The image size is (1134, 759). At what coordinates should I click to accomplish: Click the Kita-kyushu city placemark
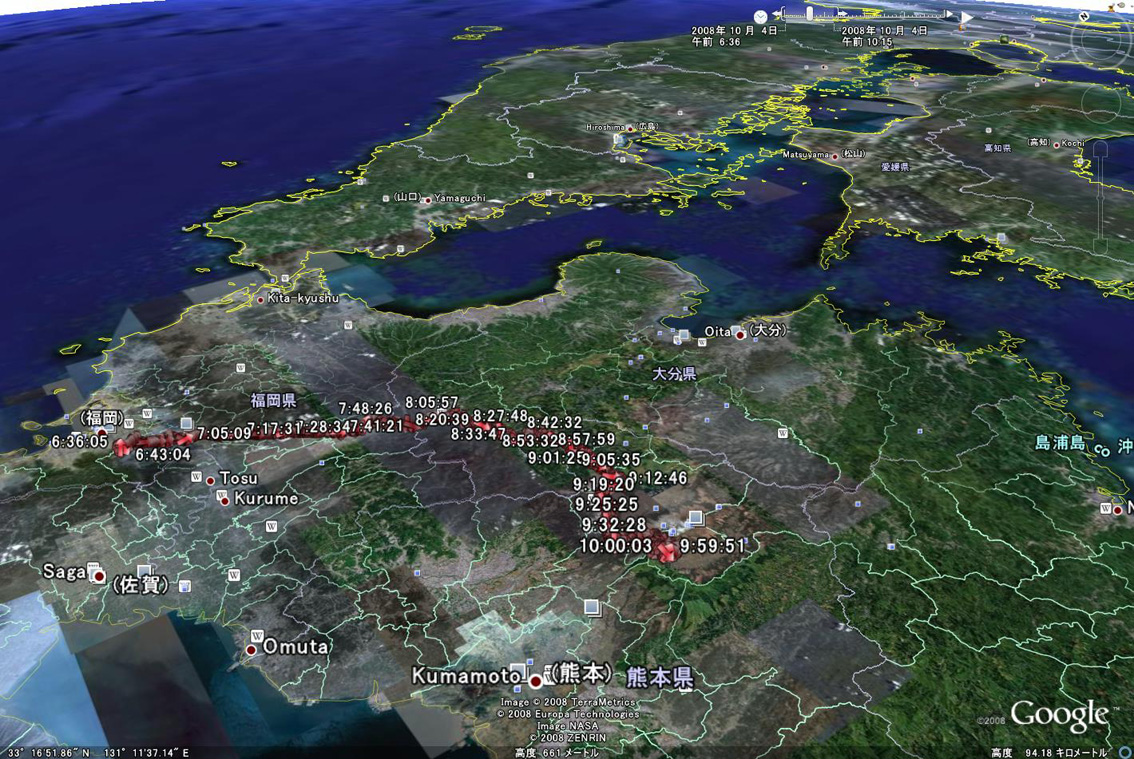[261, 299]
